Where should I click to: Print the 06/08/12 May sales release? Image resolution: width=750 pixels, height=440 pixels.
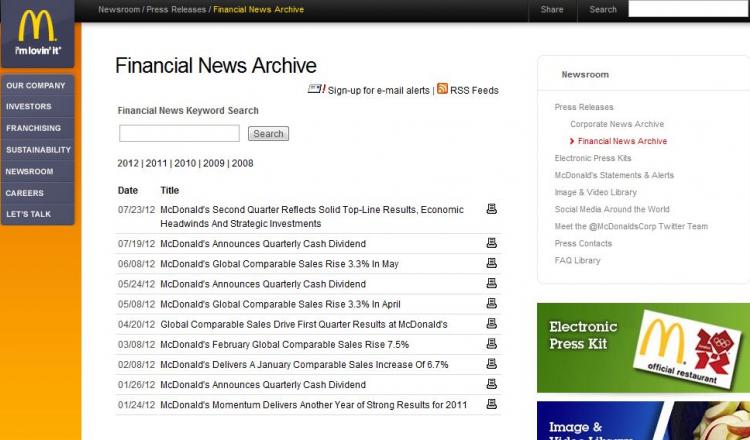tap(491, 263)
